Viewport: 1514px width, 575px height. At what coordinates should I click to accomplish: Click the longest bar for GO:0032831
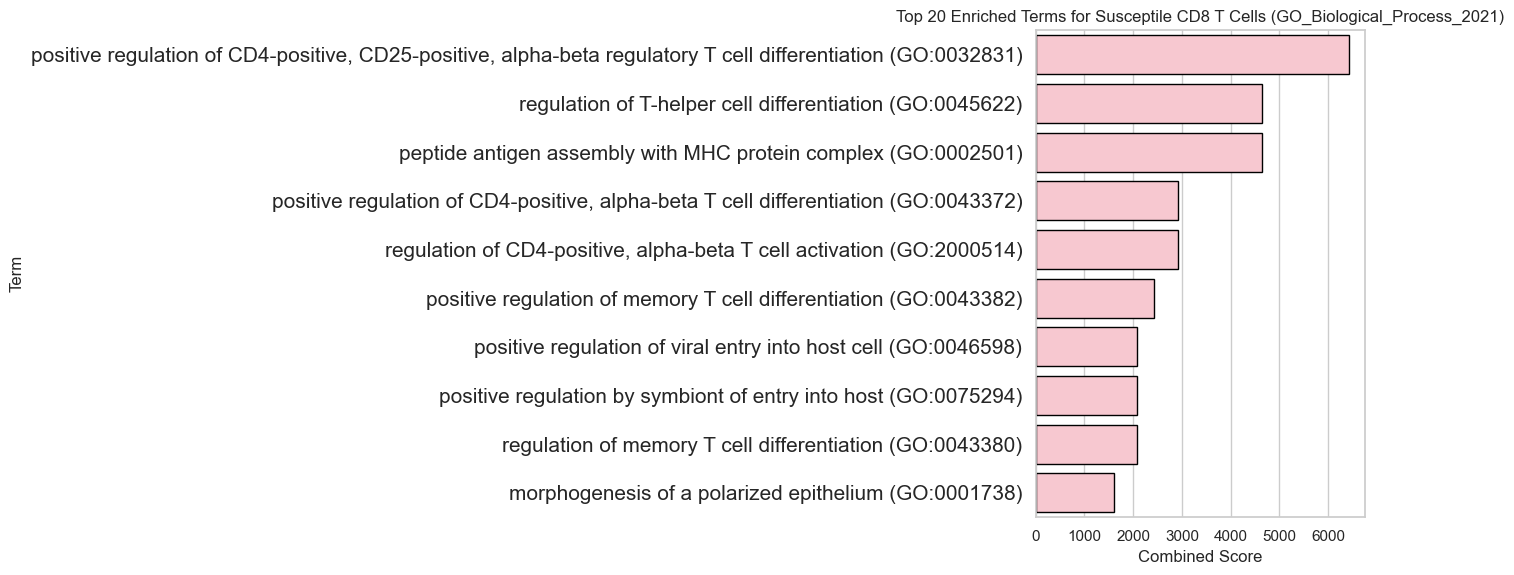pyautogui.click(x=1192, y=55)
